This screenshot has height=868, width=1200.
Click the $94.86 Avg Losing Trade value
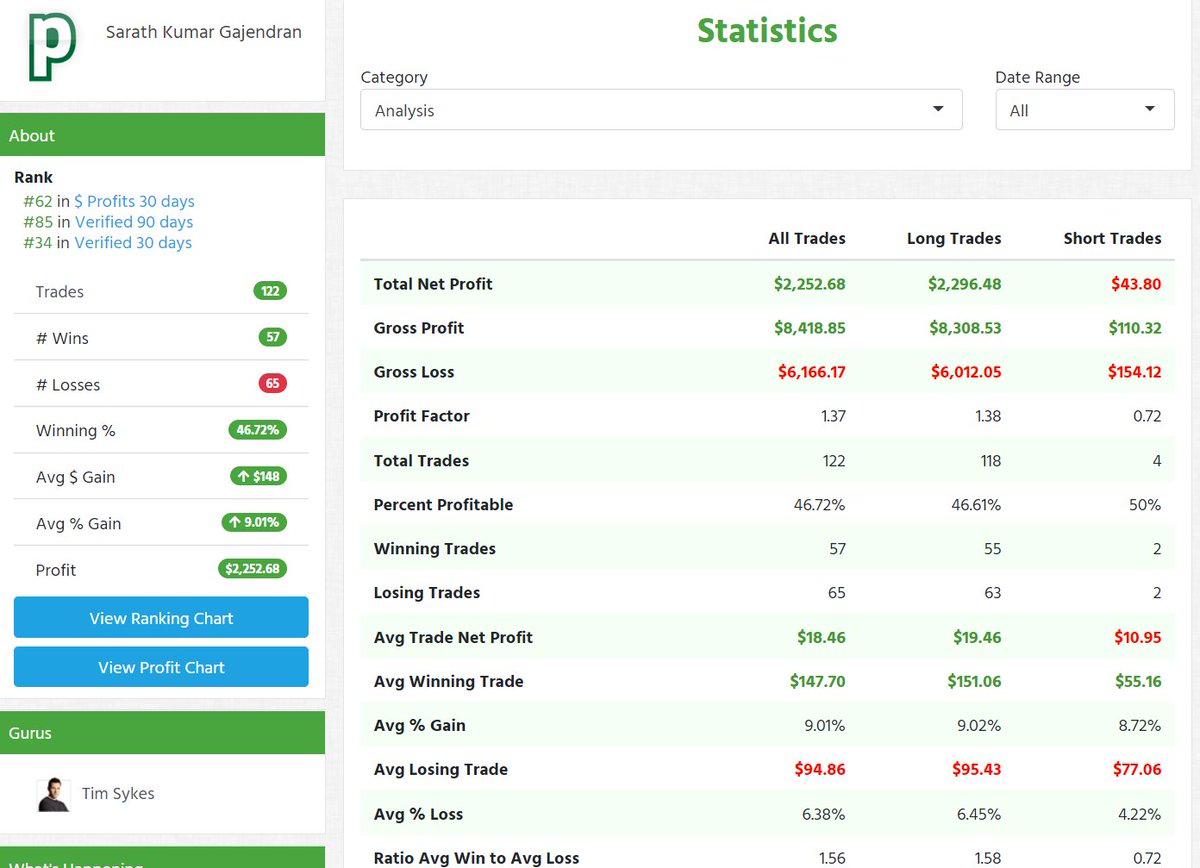point(820,769)
